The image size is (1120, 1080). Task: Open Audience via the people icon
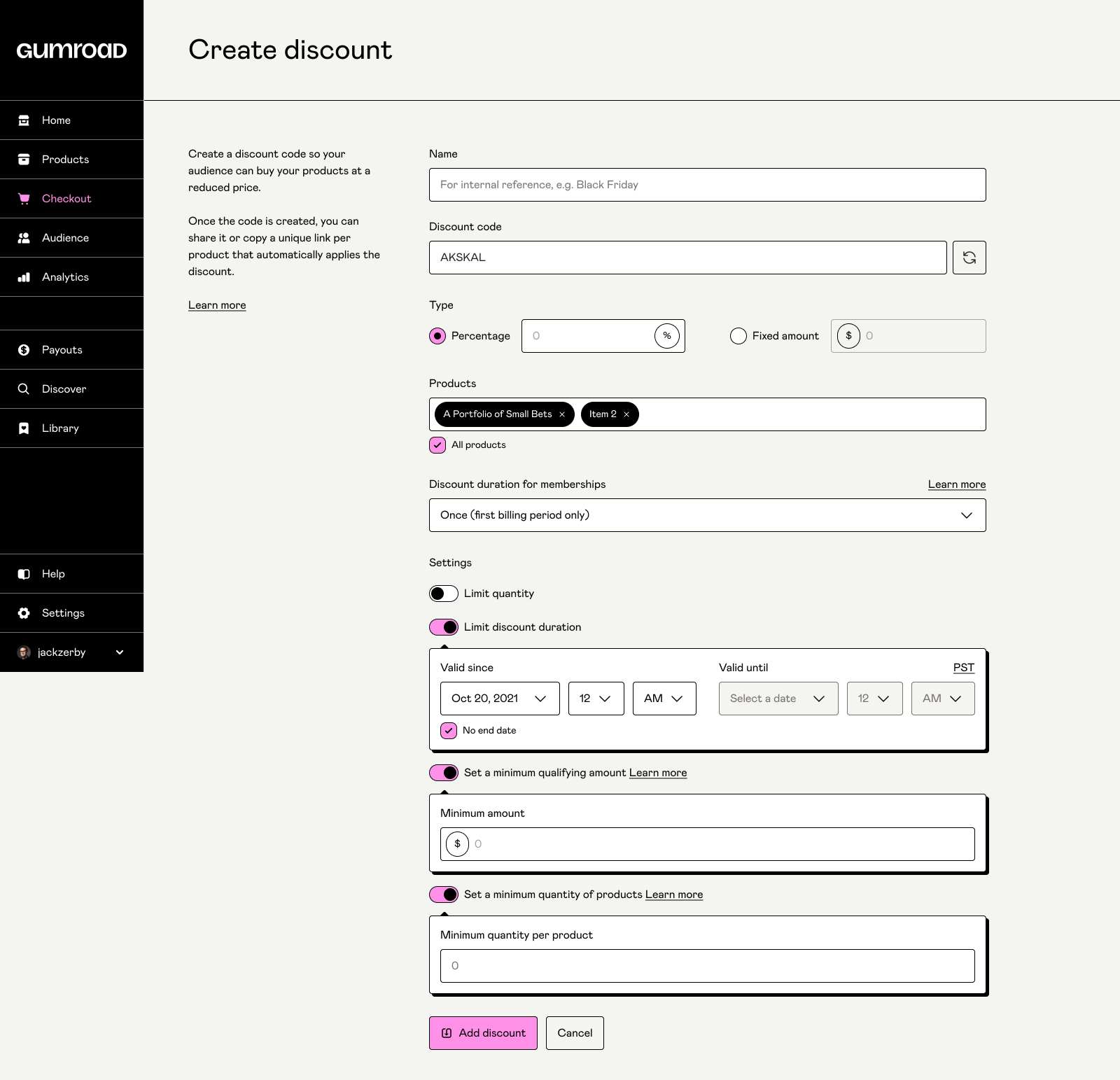click(24, 237)
